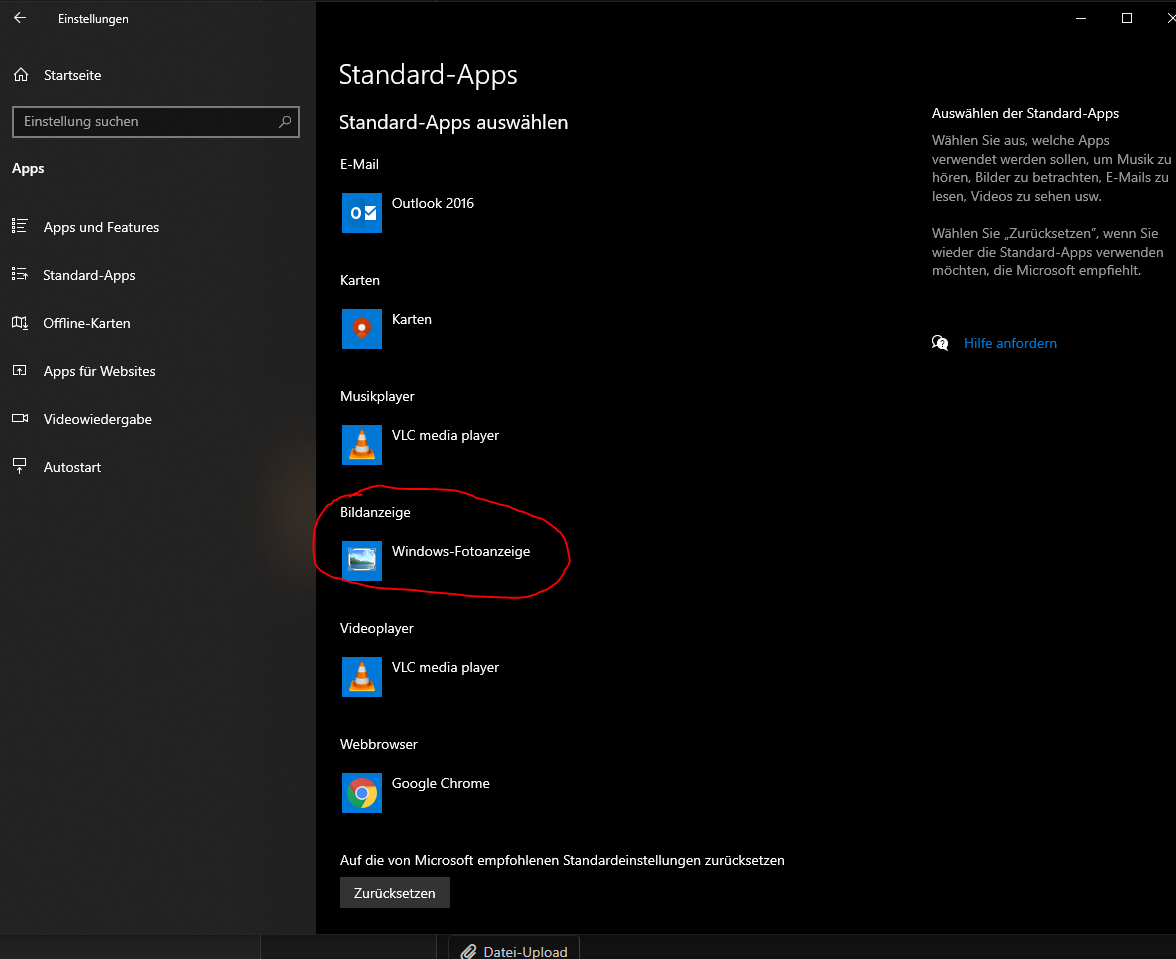Open the Hilfe anfordern link
This screenshot has width=1176, height=959.
click(1010, 343)
